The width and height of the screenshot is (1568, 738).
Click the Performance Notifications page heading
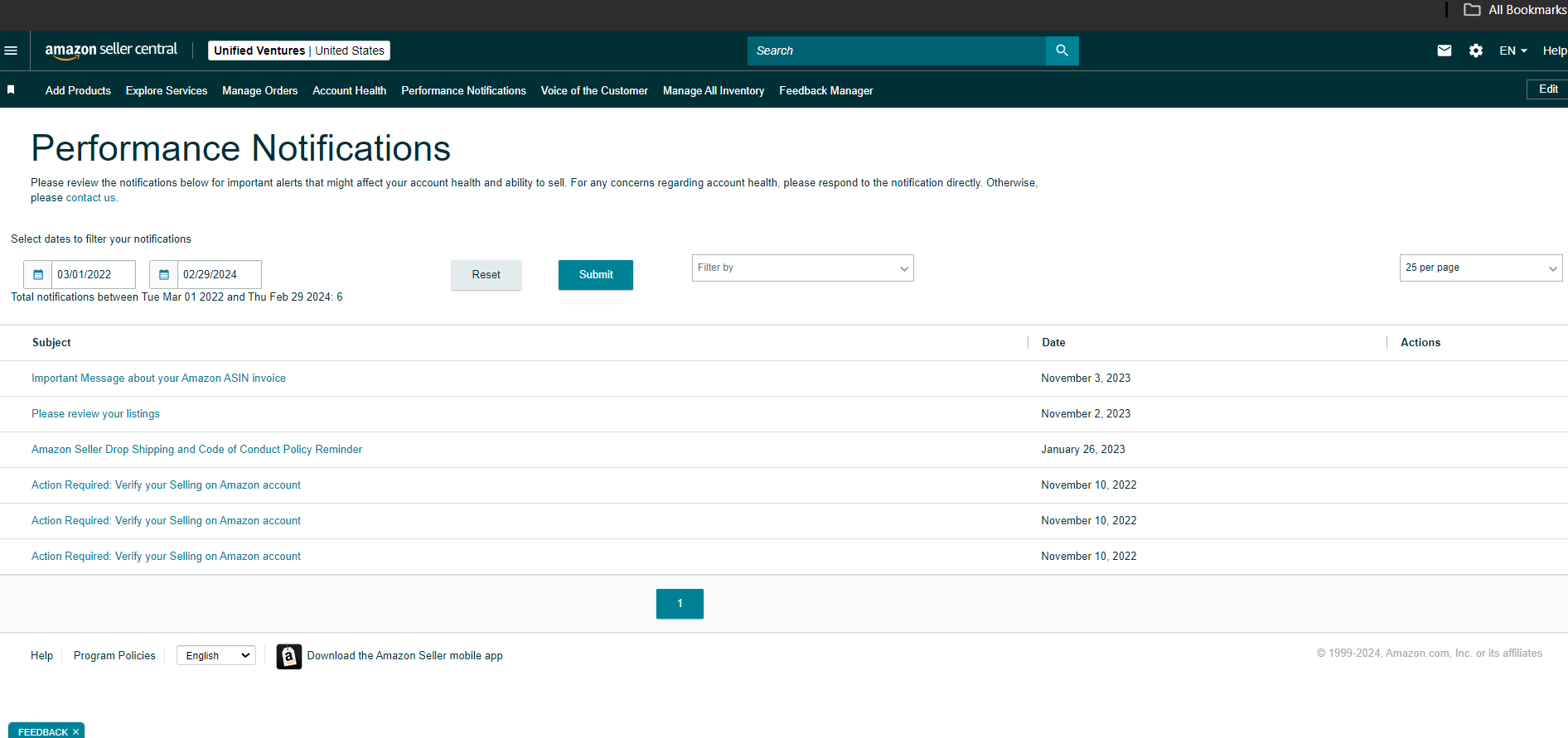click(x=241, y=149)
